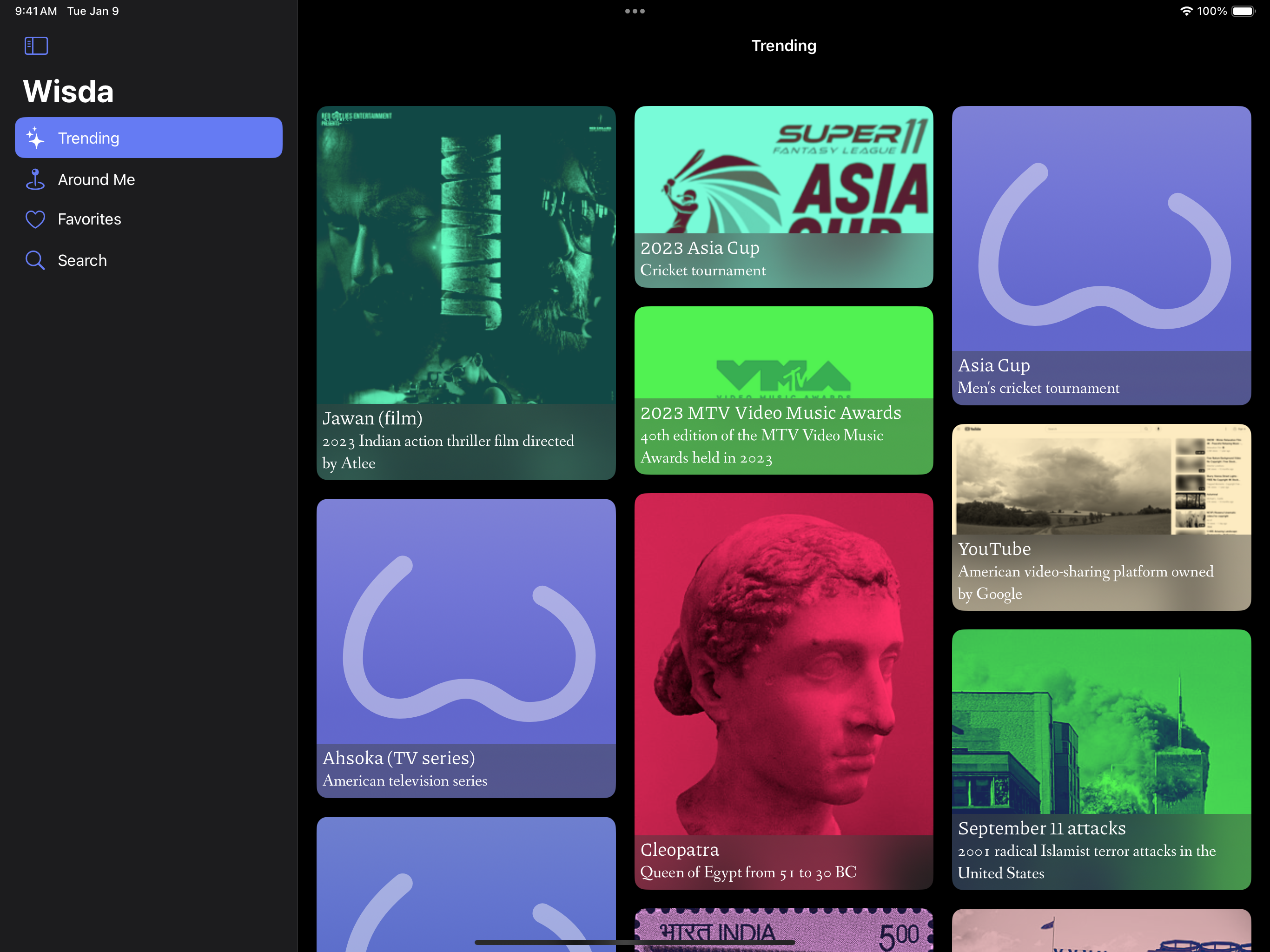Image resolution: width=1270 pixels, height=952 pixels.
Task: Open September 11 attacks card image
Action: [1101, 722]
